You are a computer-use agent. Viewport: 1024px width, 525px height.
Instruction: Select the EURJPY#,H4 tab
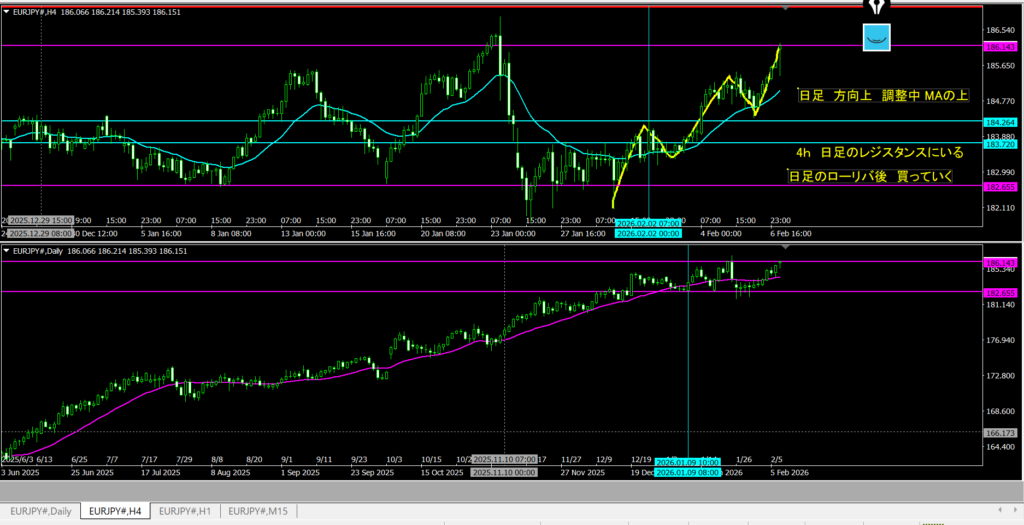[x=115, y=510]
